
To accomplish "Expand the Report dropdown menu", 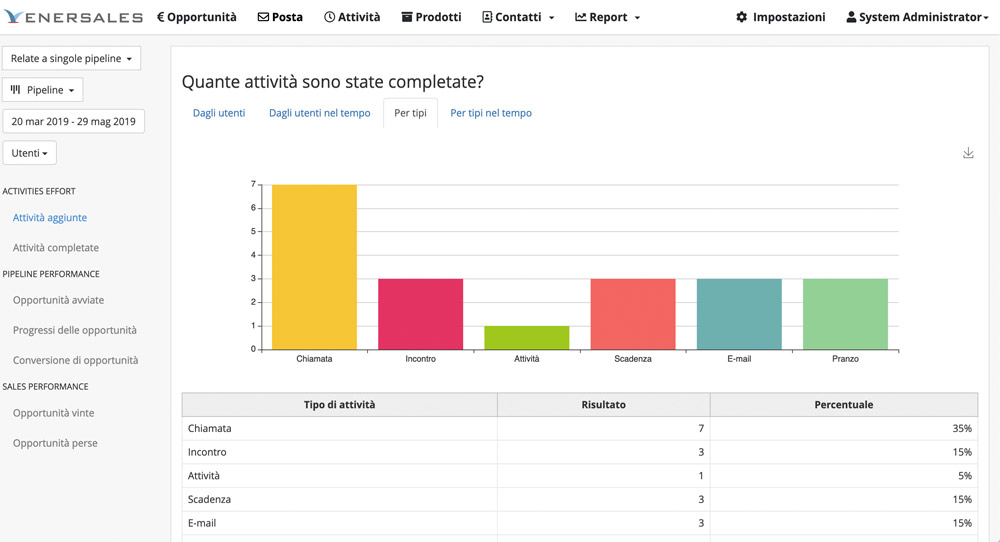I will pos(607,17).
